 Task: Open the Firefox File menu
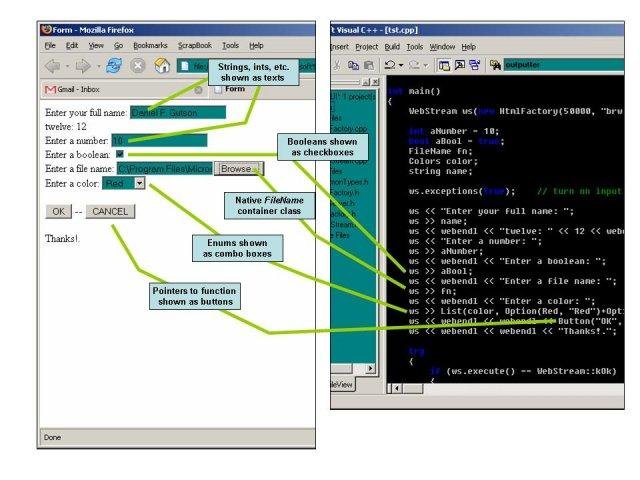(50, 46)
